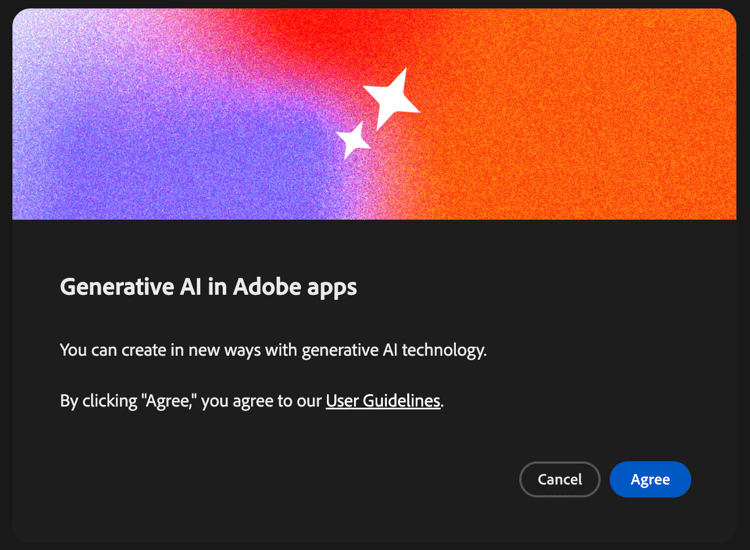Screen dimensions: 750x550
Task: Click the 'By clicking Agree' sentence text
Action: click(252, 401)
